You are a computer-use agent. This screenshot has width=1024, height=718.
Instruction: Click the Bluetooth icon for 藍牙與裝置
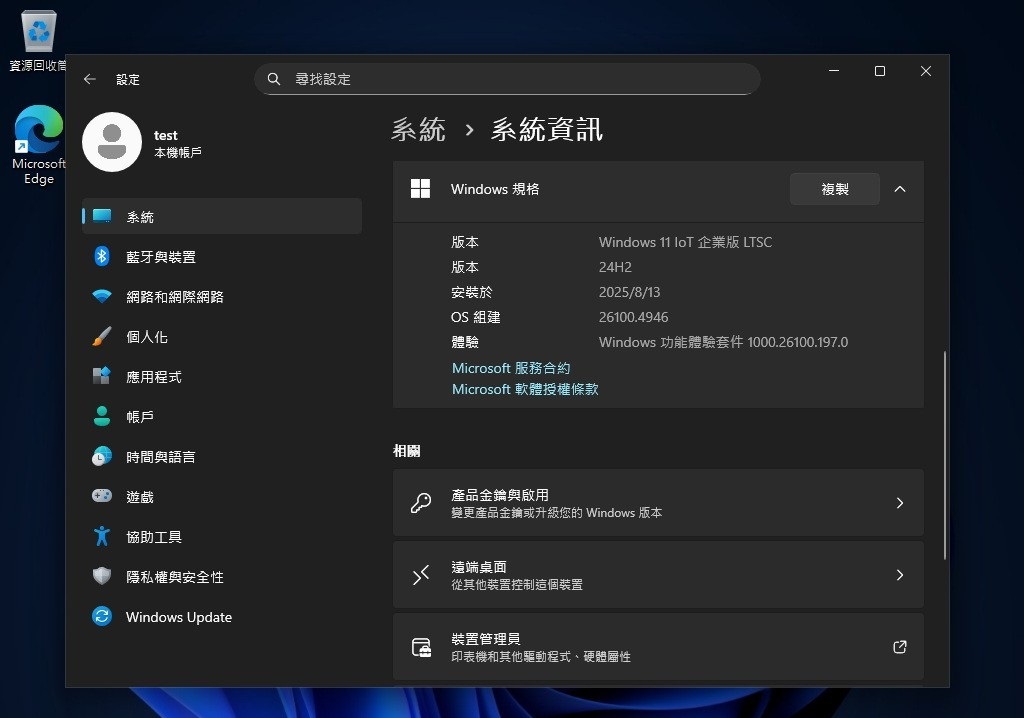[102, 256]
